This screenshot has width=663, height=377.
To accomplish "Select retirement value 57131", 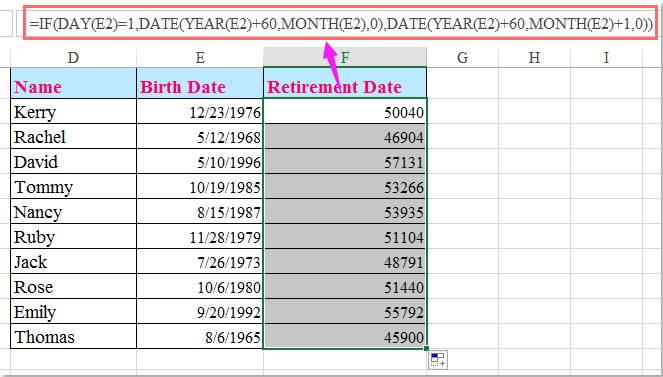I will [345, 161].
